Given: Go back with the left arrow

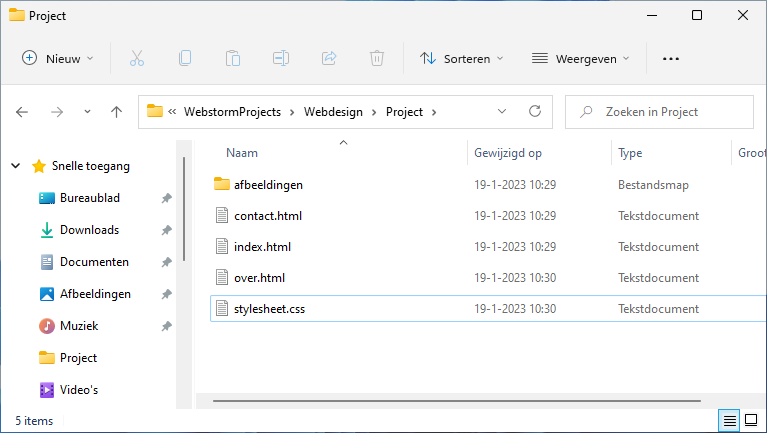Looking at the screenshot, I should [x=22, y=112].
